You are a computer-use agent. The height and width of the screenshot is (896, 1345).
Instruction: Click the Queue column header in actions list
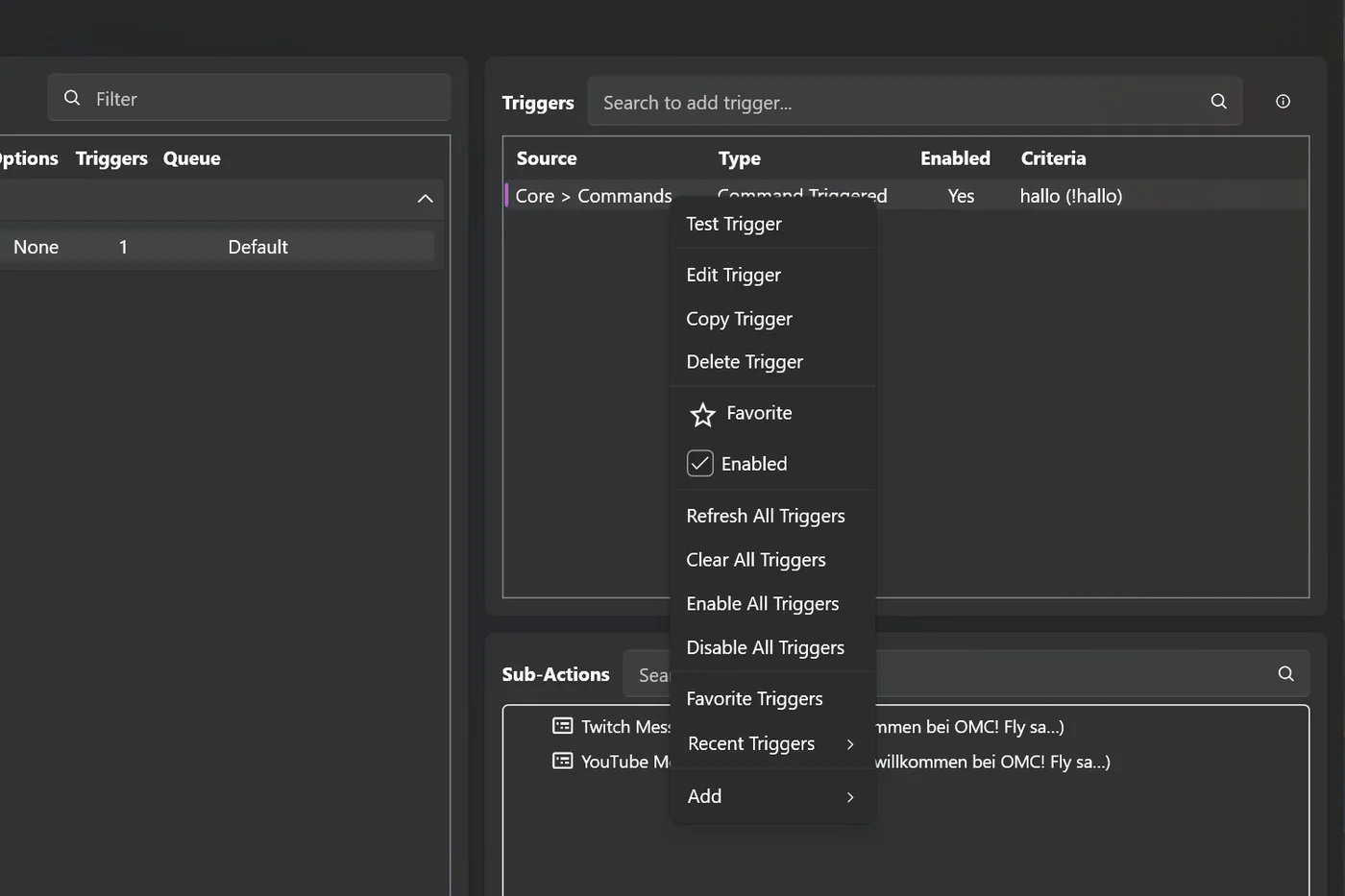192,158
